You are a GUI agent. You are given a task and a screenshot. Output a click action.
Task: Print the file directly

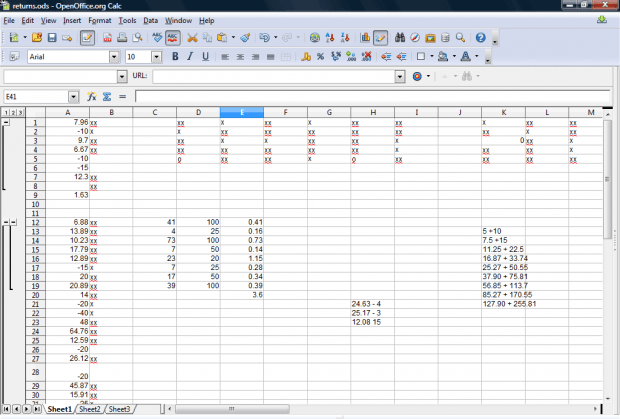coord(122,38)
